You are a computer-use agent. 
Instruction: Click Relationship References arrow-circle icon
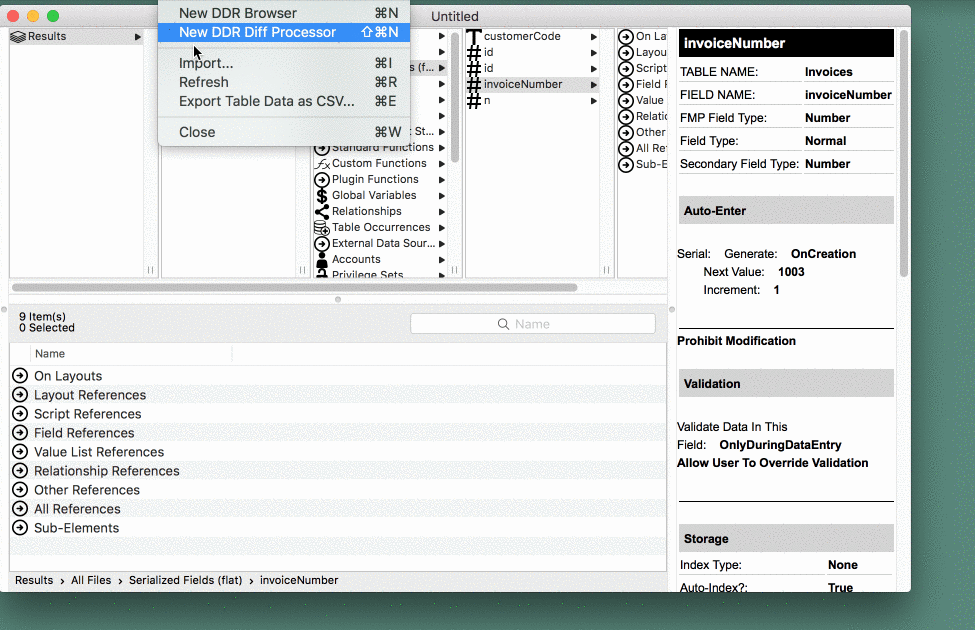21,470
